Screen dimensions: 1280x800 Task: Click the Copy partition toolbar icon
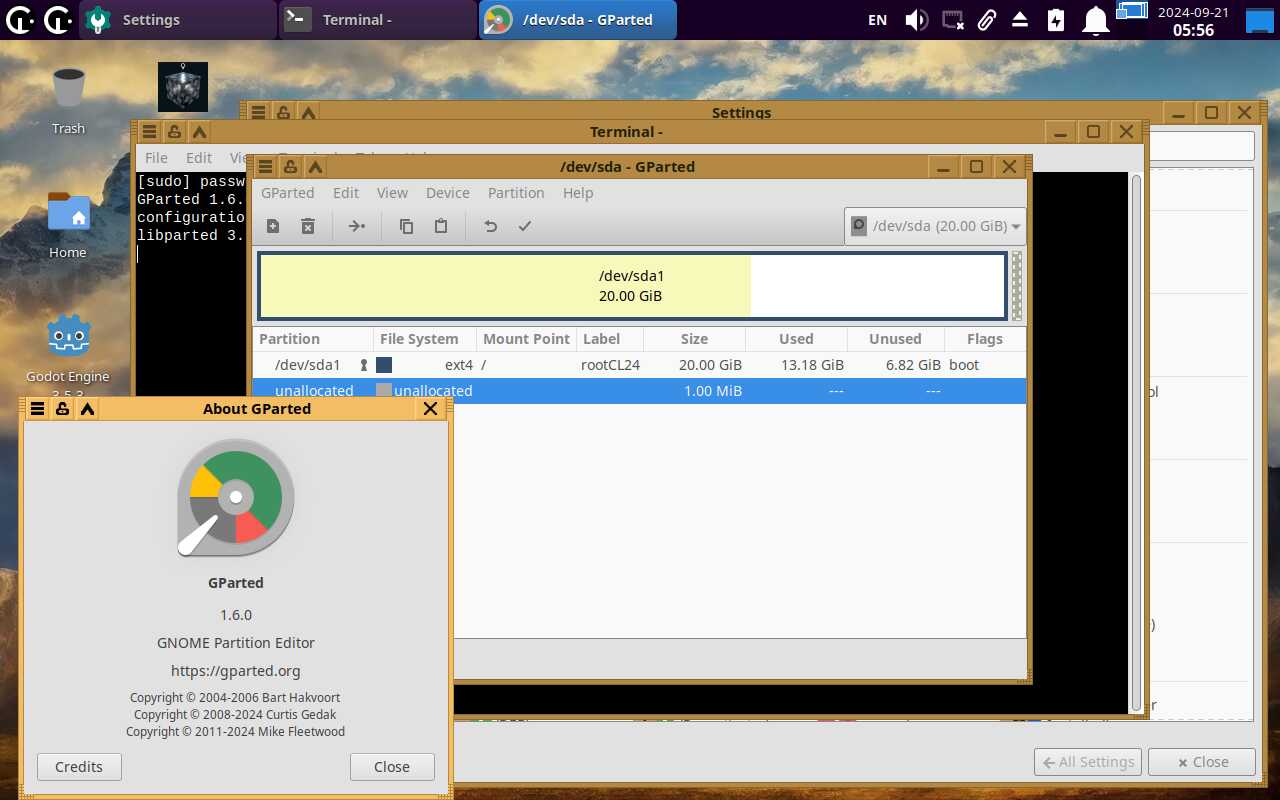pos(406,227)
